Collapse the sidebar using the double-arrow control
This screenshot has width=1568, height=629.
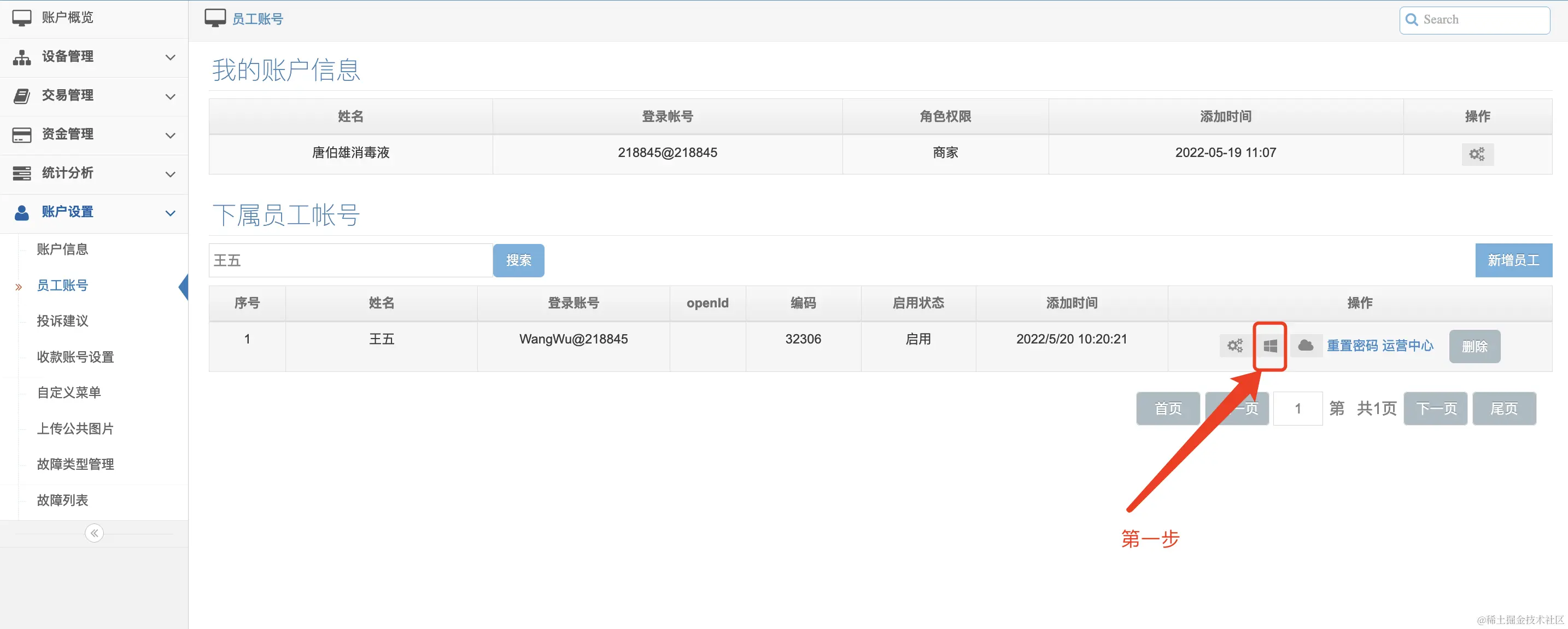click(x=93, y=532)
